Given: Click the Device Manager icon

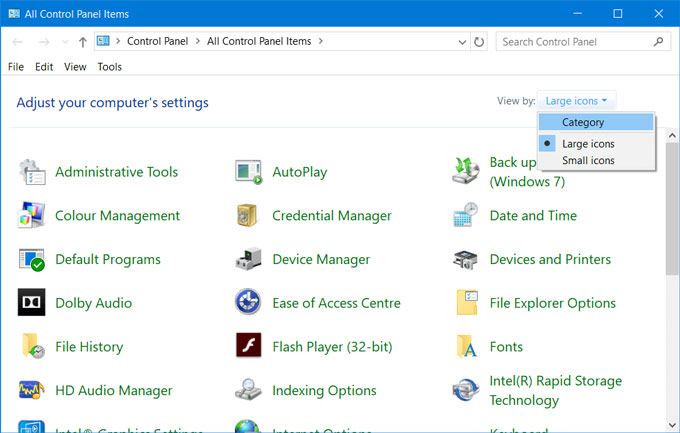Looking at the screenshot, I should coord(248,259).
